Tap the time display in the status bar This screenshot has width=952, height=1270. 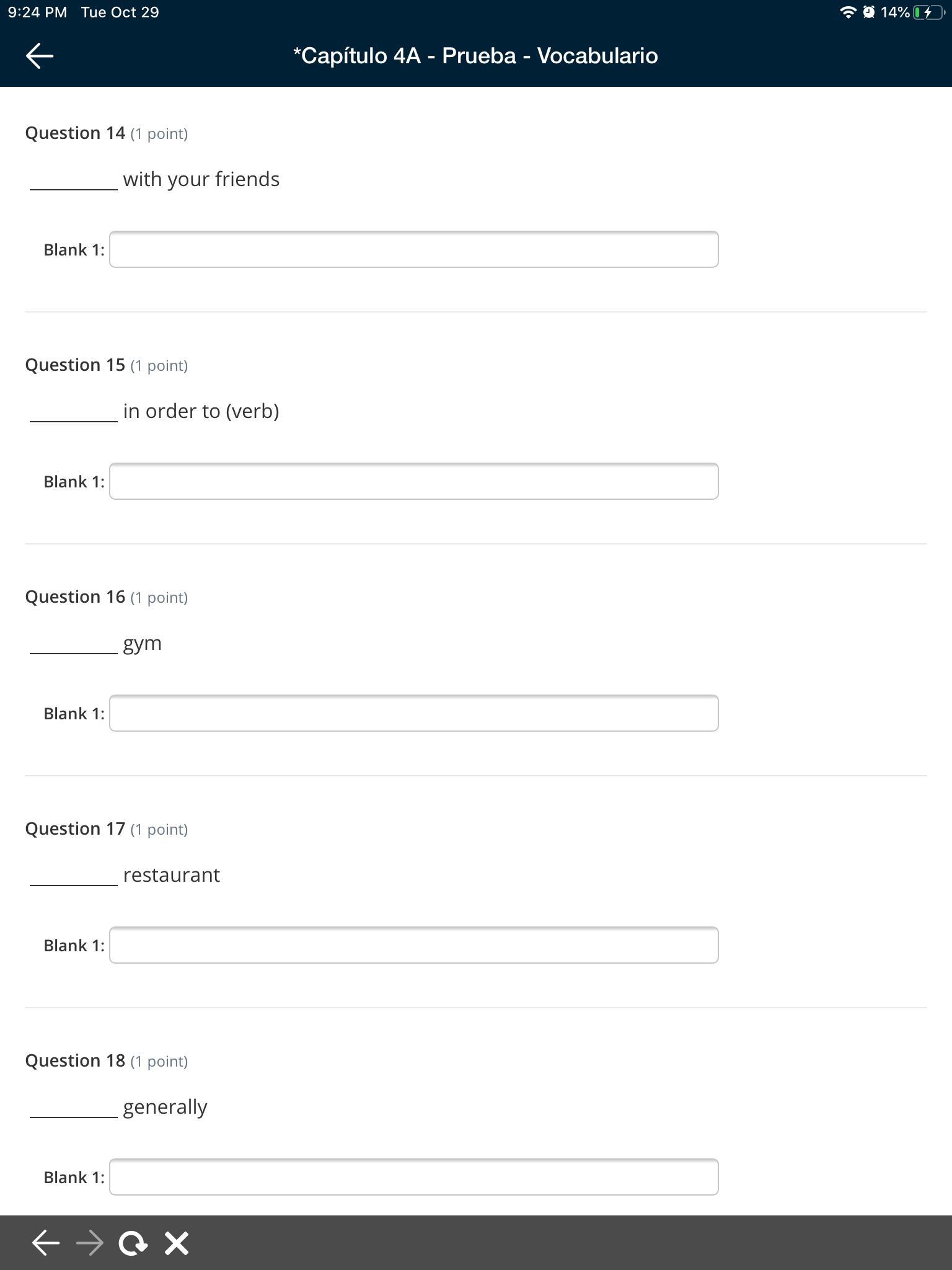pos(37,12)
